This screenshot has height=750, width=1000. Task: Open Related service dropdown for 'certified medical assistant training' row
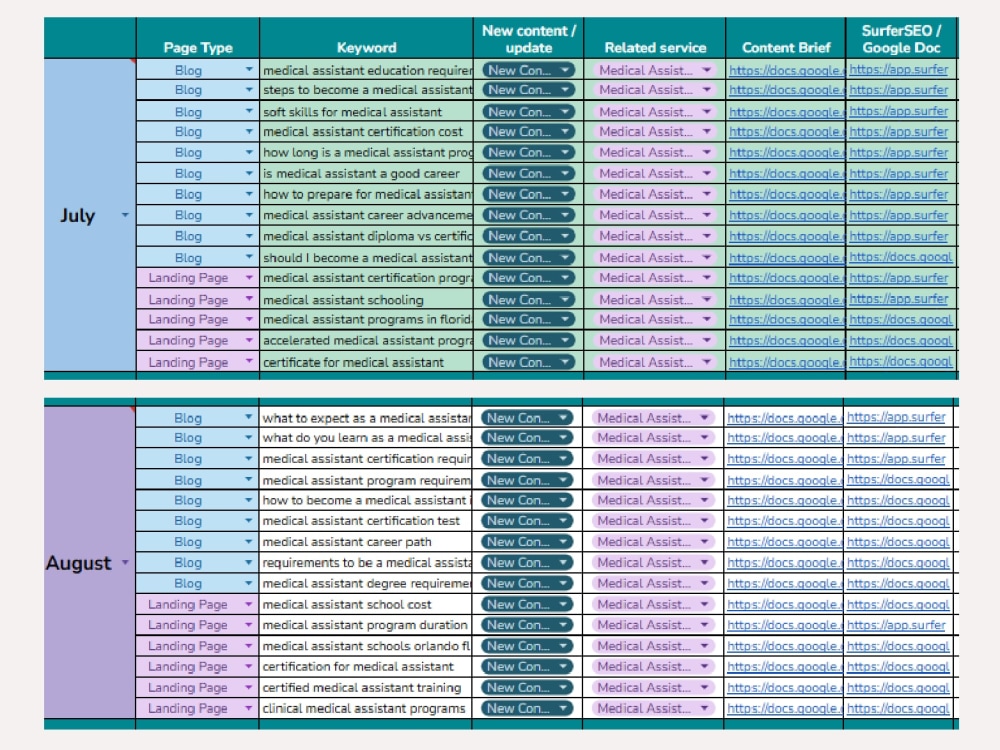(x=705, y=688)
